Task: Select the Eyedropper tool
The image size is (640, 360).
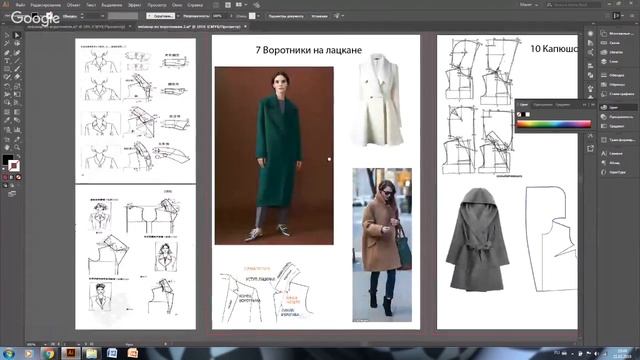Action: tap(7, 120)
